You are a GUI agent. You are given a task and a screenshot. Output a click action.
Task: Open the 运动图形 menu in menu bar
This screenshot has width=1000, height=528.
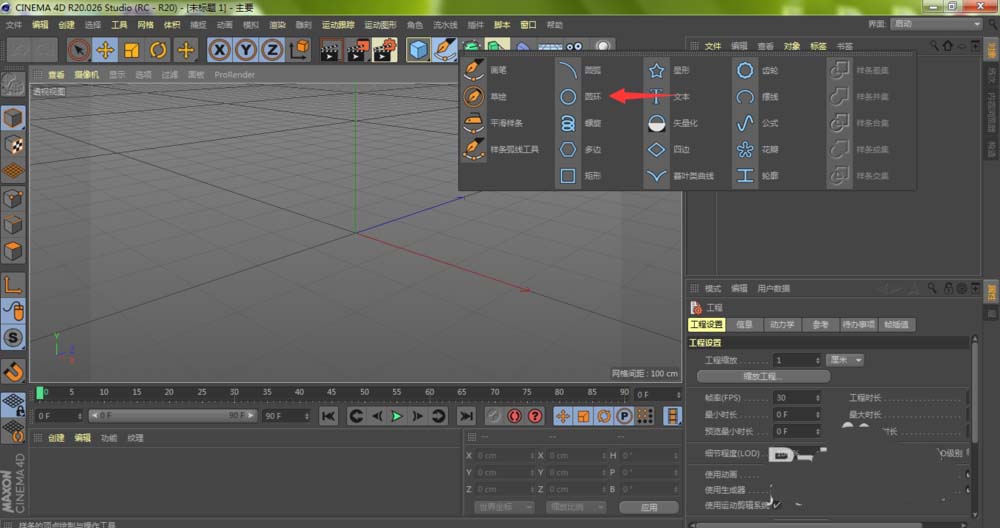point(379,24)
